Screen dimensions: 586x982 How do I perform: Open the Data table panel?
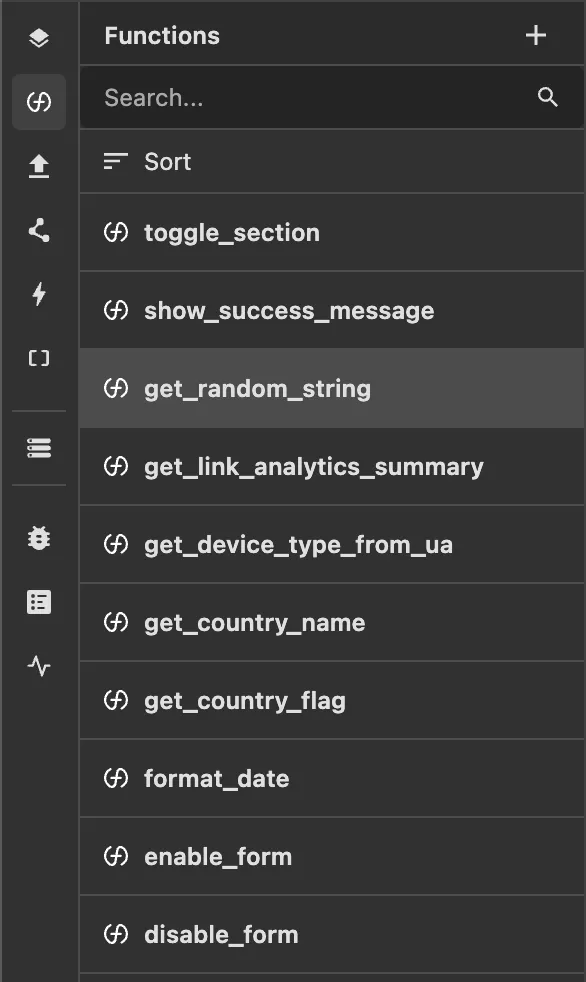[39, 601]
